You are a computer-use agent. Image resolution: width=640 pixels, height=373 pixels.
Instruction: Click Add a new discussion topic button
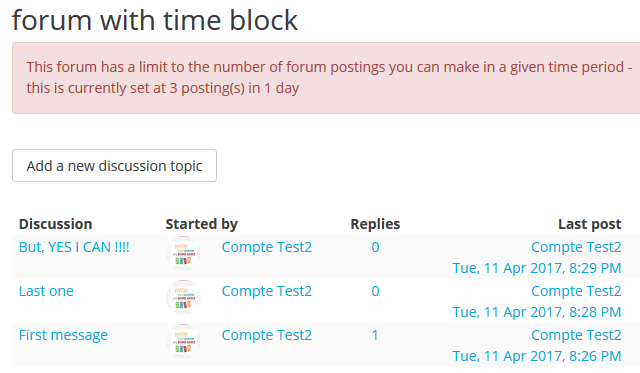[114, 166]
